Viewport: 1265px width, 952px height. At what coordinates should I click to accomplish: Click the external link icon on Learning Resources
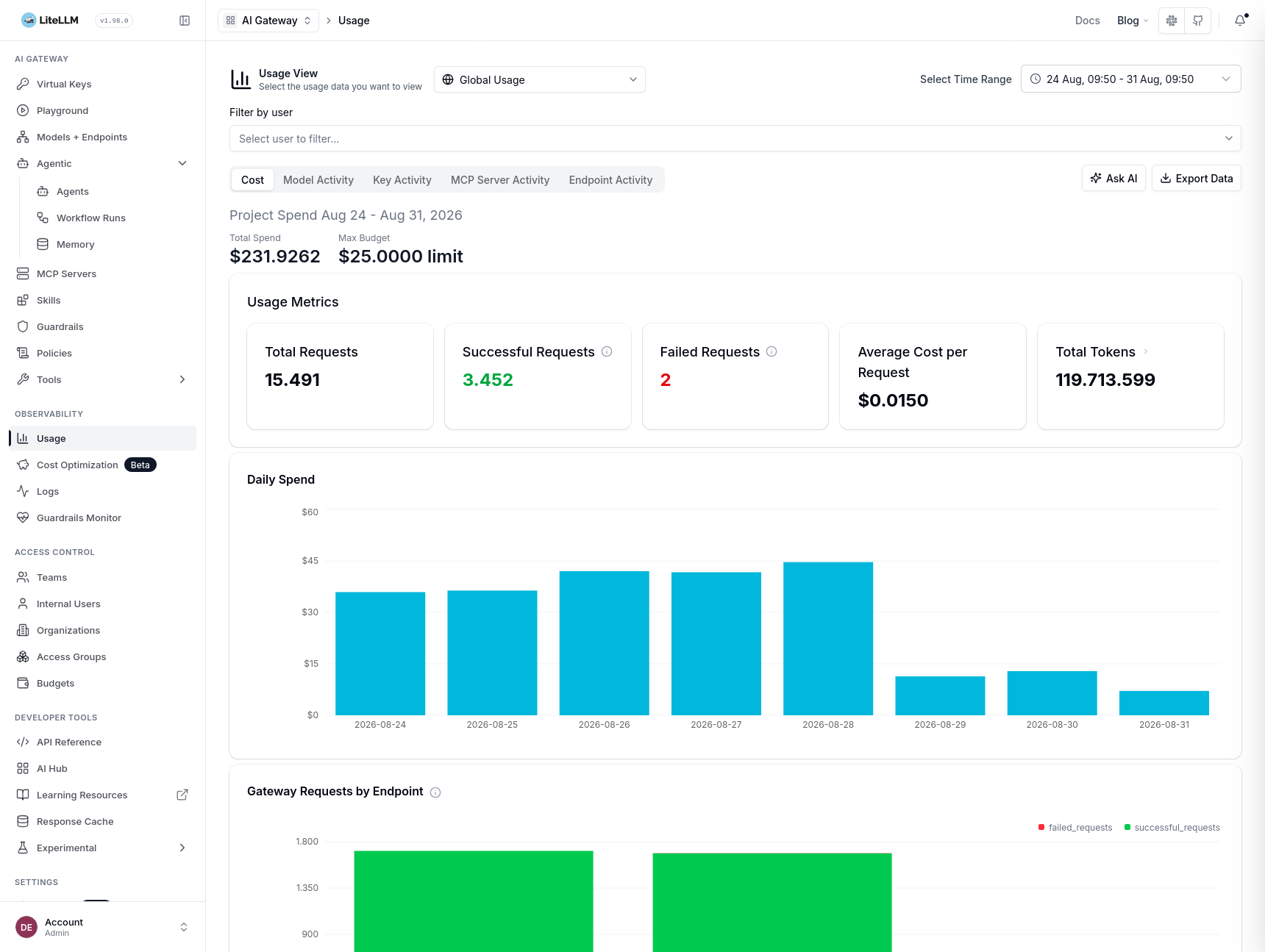pyautogui.click(x=182, y=795)
